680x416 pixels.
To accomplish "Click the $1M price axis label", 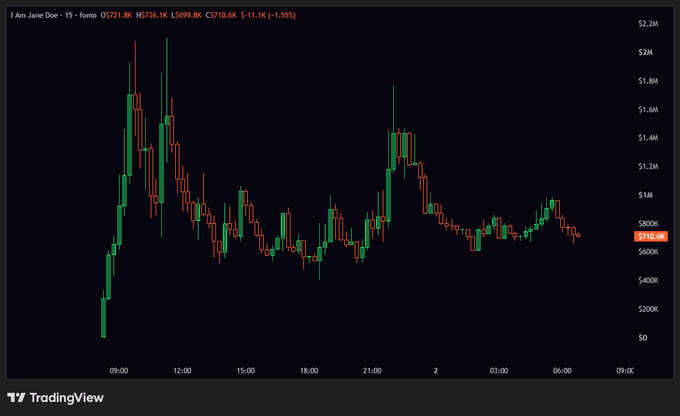I will coord(645,195).
